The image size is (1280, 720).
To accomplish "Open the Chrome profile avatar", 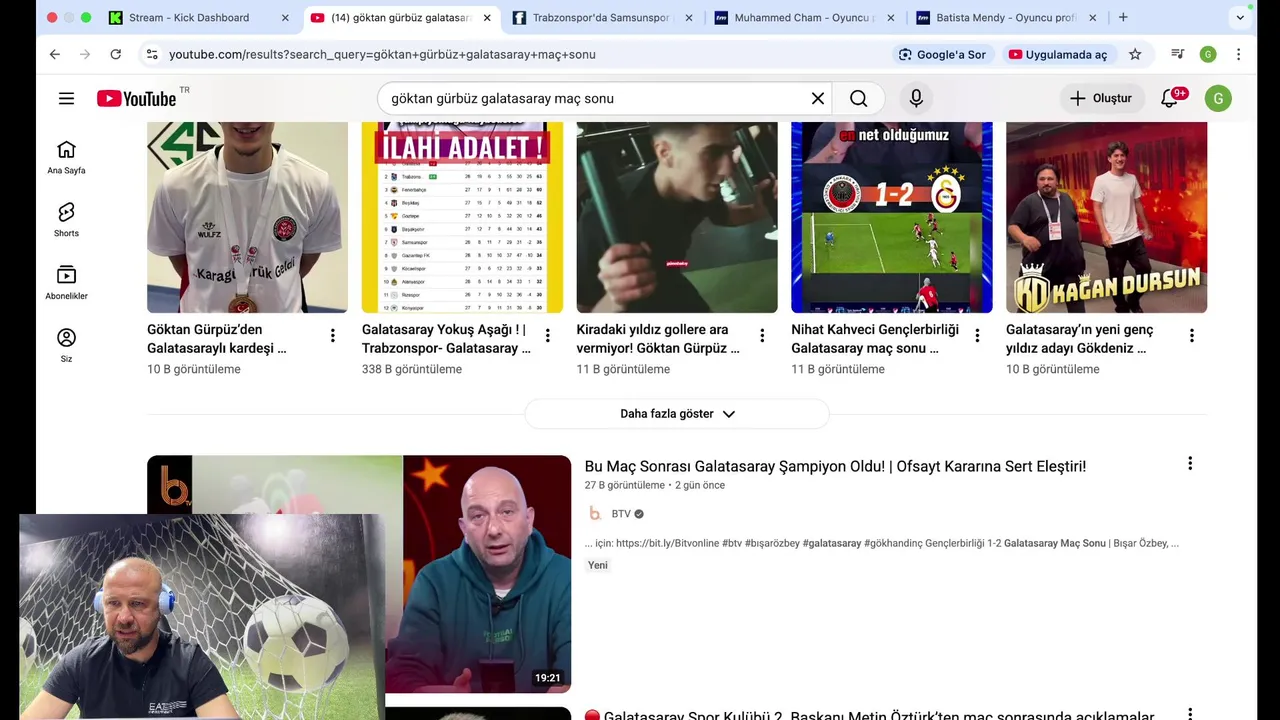I will [1208, 54].
